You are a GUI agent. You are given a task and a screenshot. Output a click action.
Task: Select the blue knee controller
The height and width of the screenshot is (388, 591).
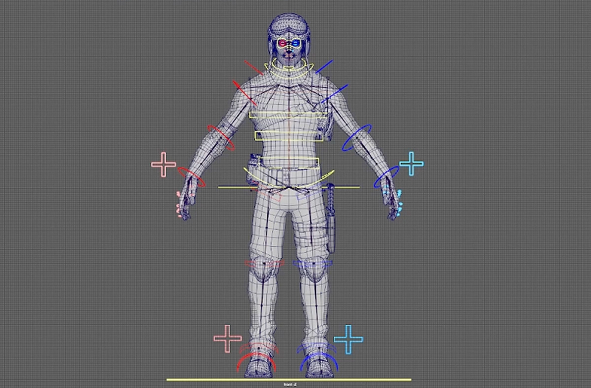point(313,264)
